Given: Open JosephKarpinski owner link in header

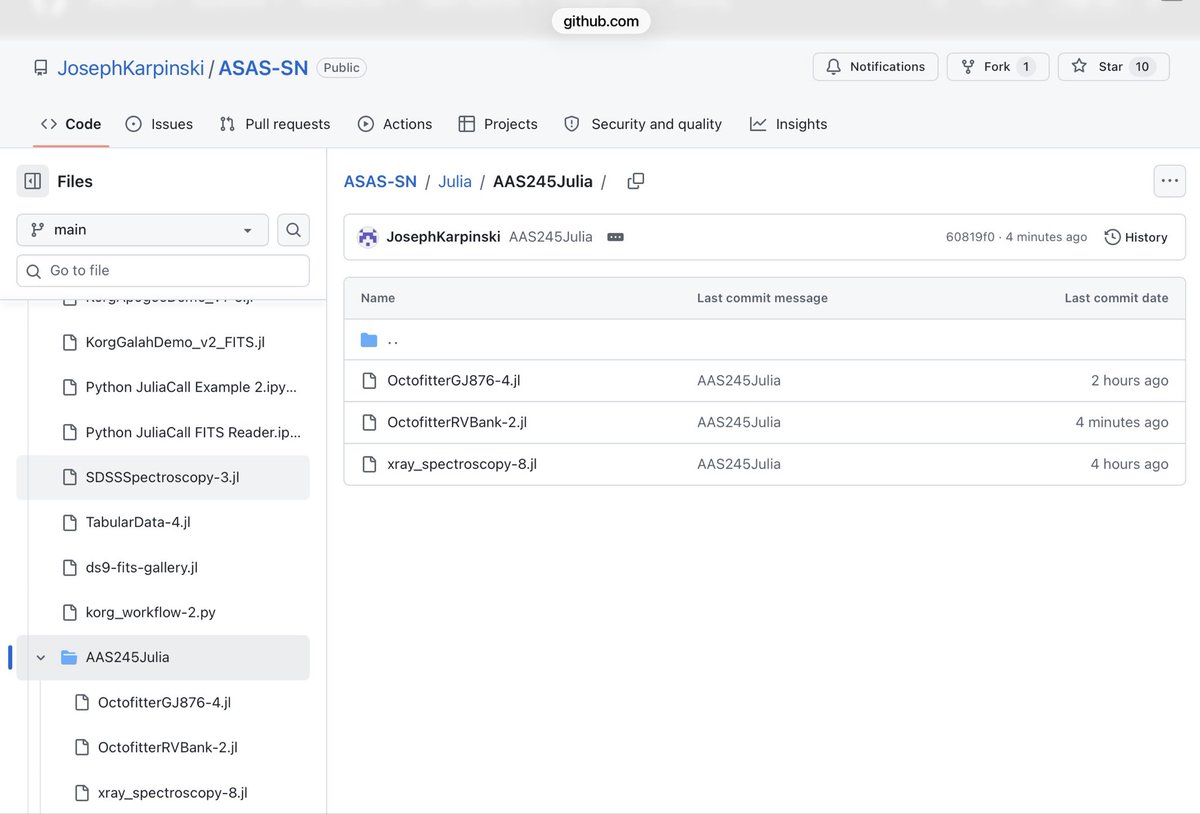Looking at the screenshot, I should tap(130, 68).
